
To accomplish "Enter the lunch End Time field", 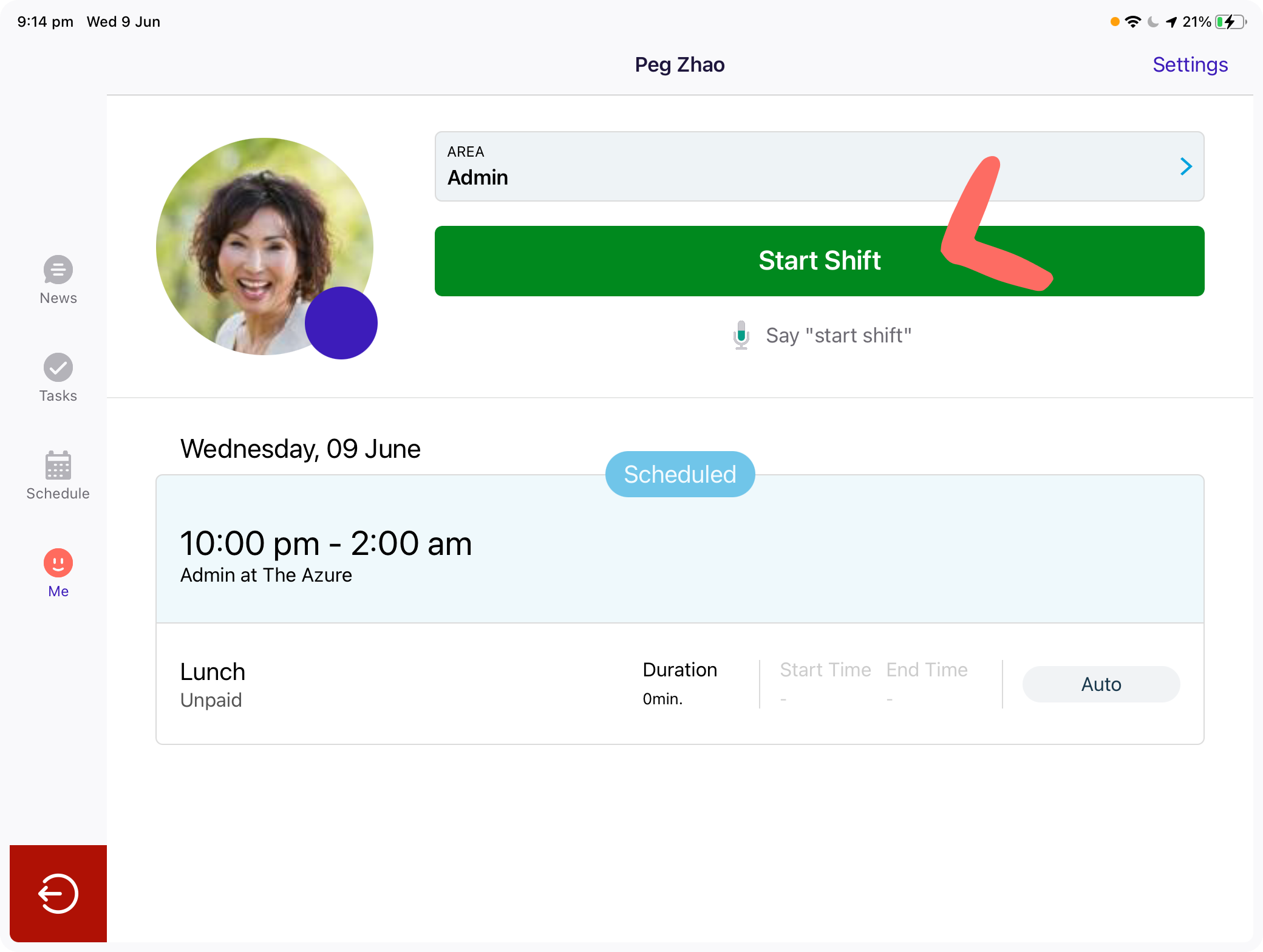I will (x=927, y=683).
